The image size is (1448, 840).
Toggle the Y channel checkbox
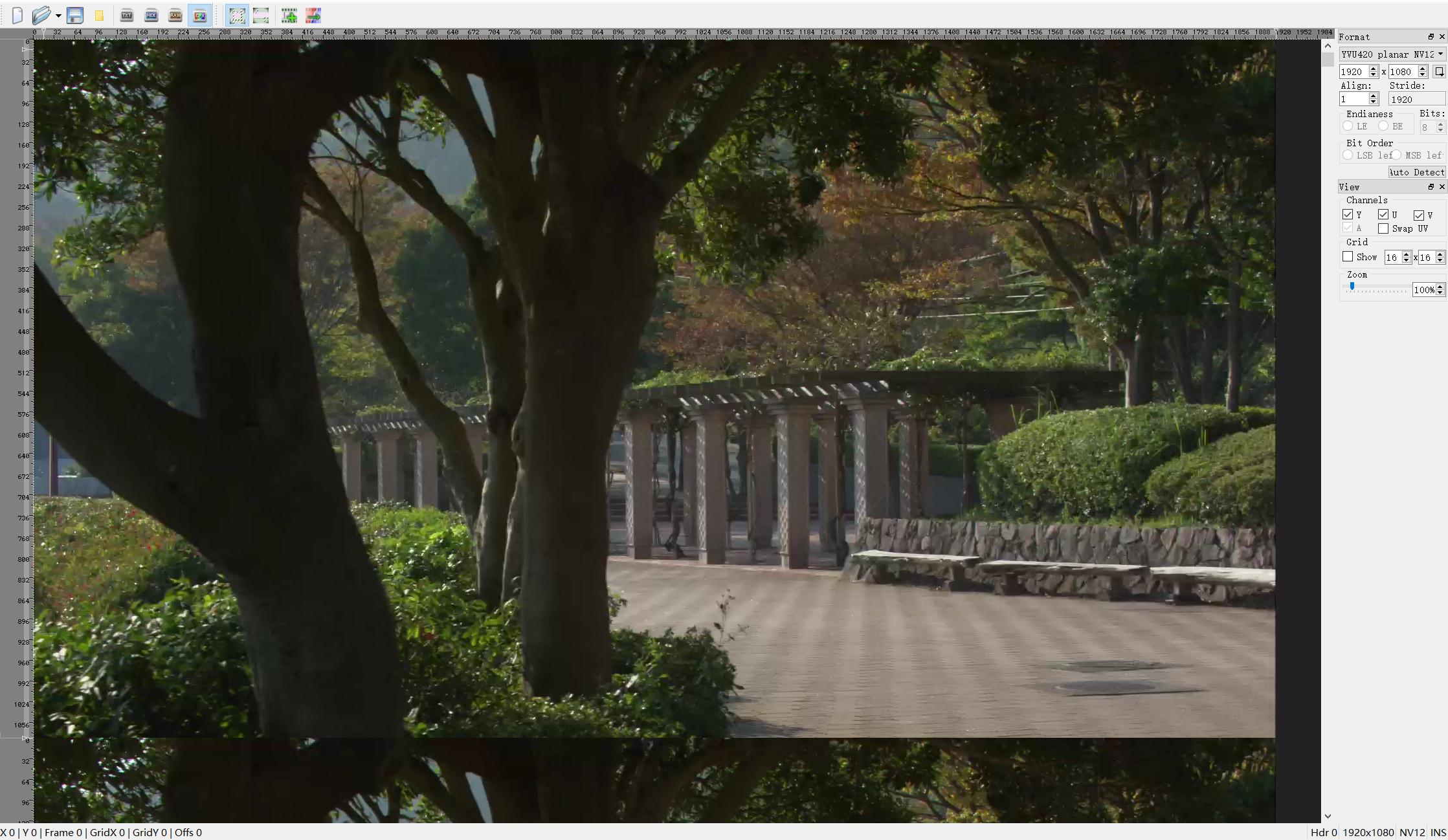pyautogui.click(x=1348, y=215)
